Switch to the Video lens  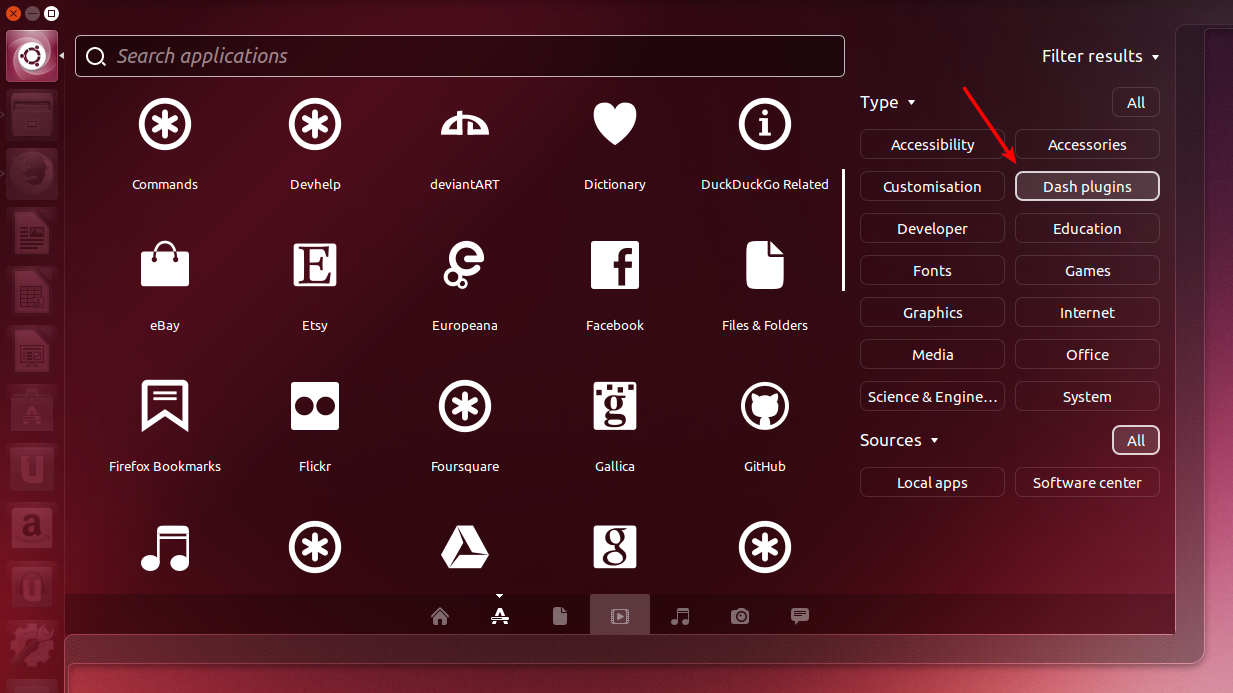click(620, 616)
